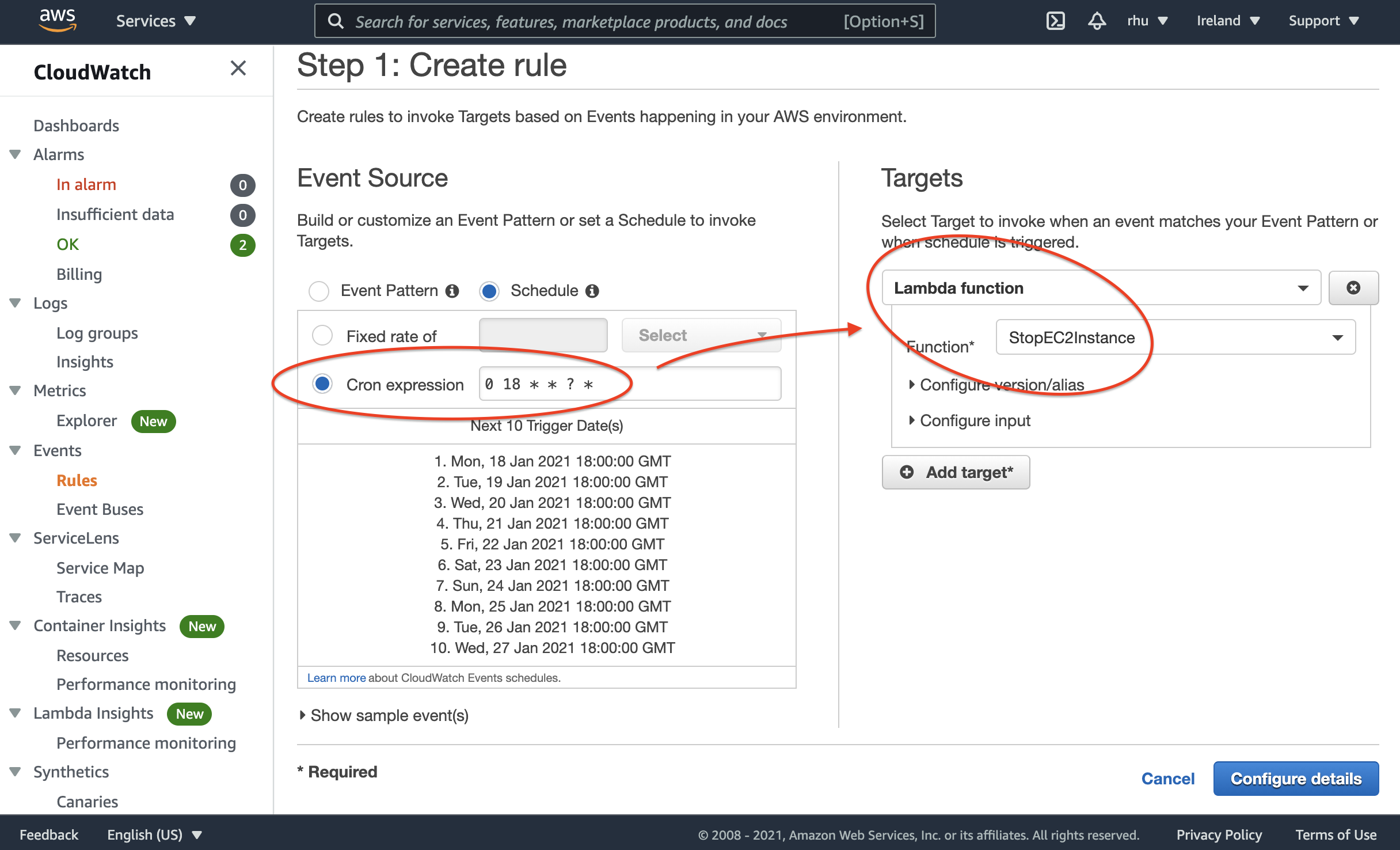
Task: Click the Add target button
Action: [x=956, y=472]
